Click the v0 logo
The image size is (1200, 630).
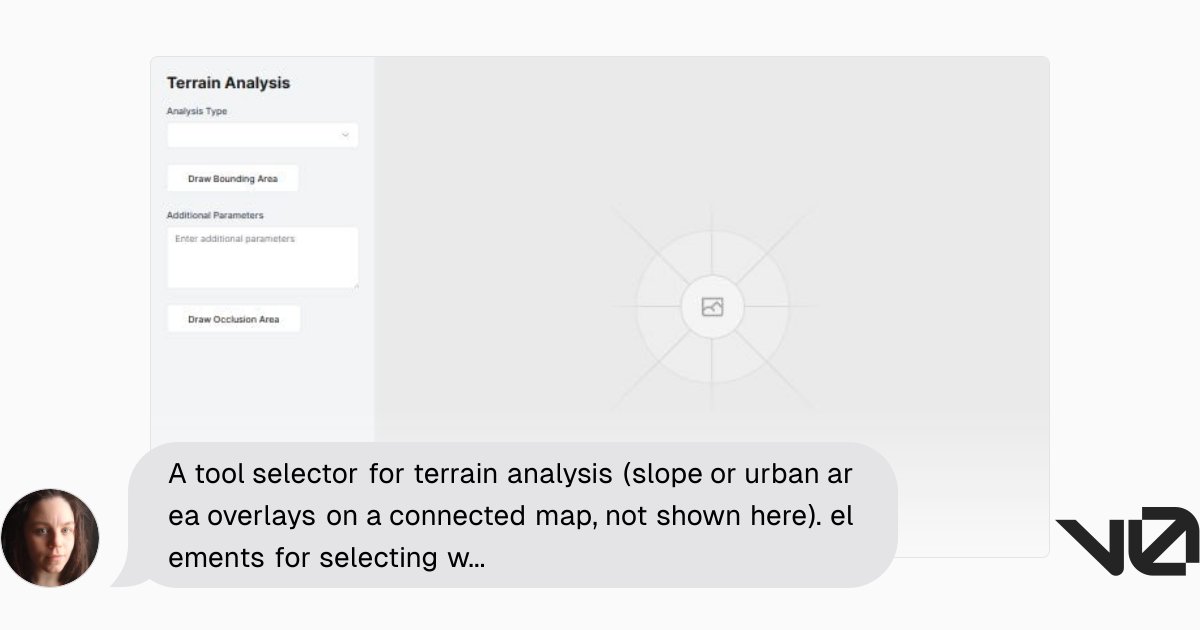[x=1127, y=541]
